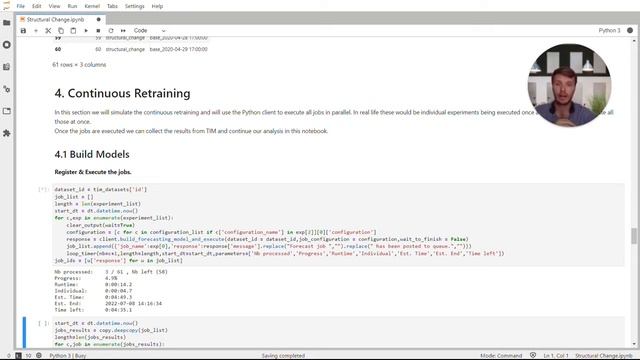Screen dimensions: 640x360
Task: Copy the selected cell
Action: coord(61,31)
